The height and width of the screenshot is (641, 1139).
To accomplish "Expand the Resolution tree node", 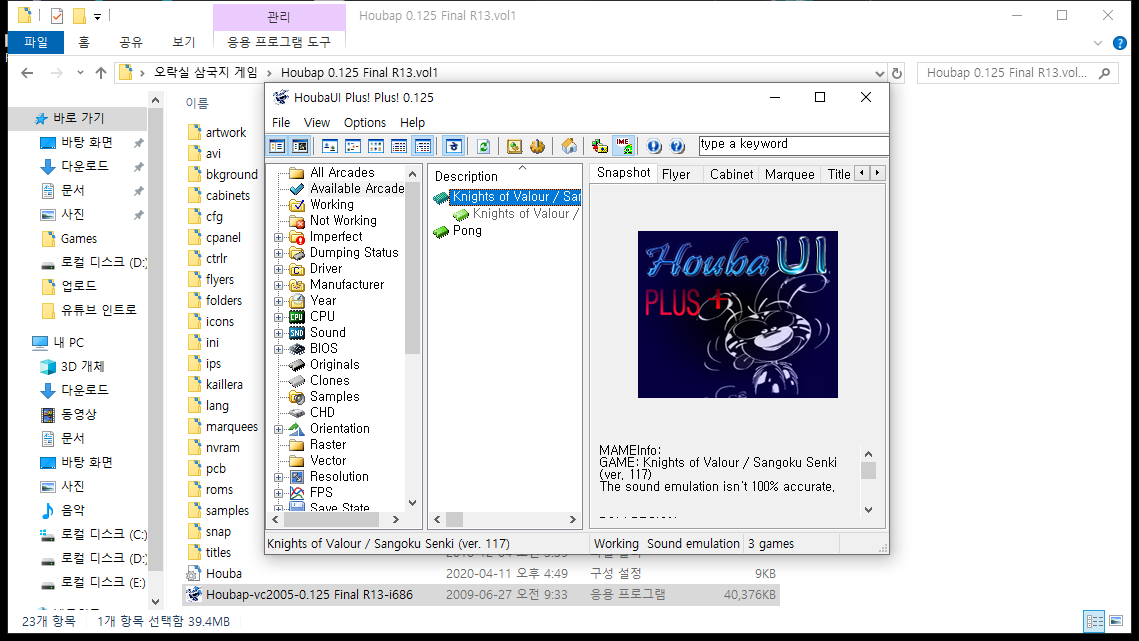I will coord(278,477).
